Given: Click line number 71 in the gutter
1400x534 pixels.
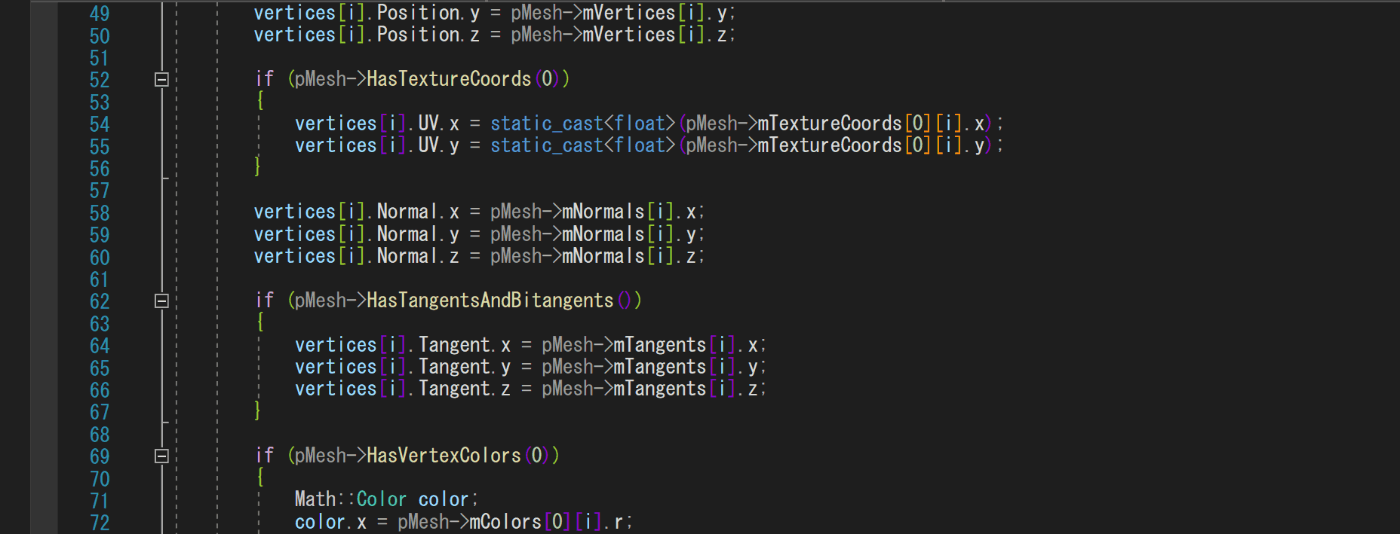Looking at the screenshot, I should (x=99, y=500).
